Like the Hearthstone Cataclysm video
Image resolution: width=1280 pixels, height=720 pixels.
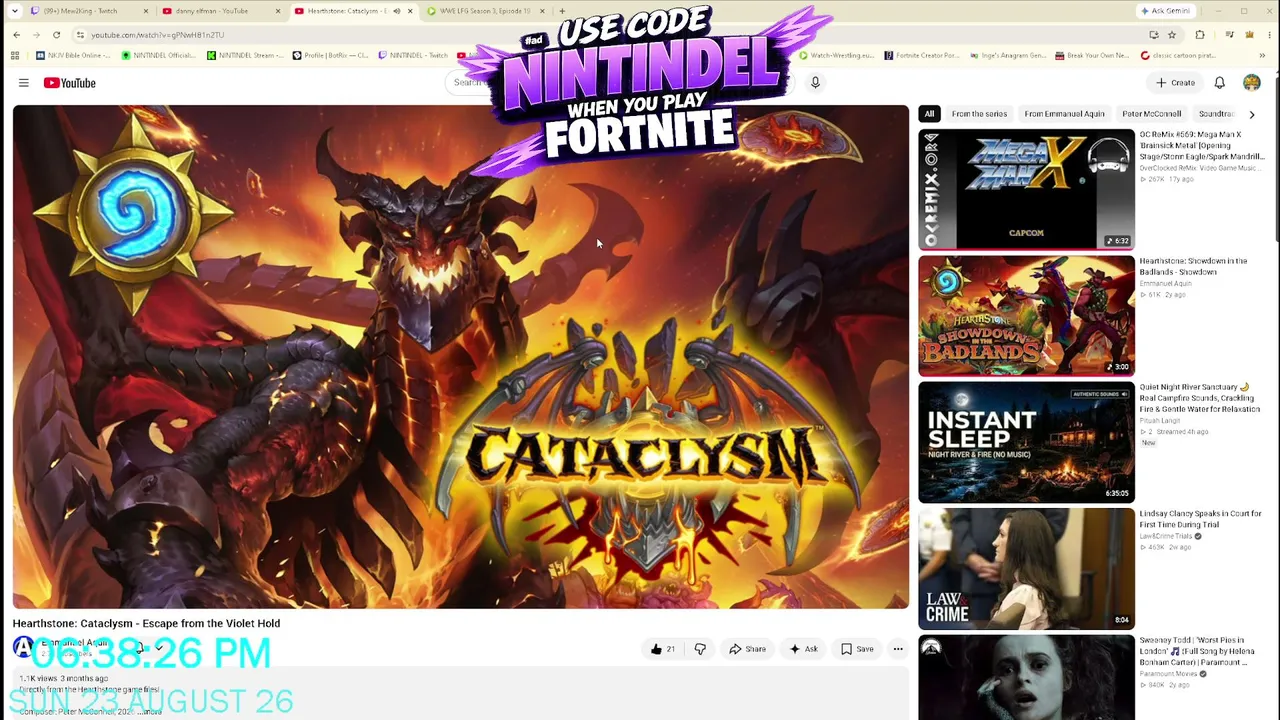[x=662, y=649]
